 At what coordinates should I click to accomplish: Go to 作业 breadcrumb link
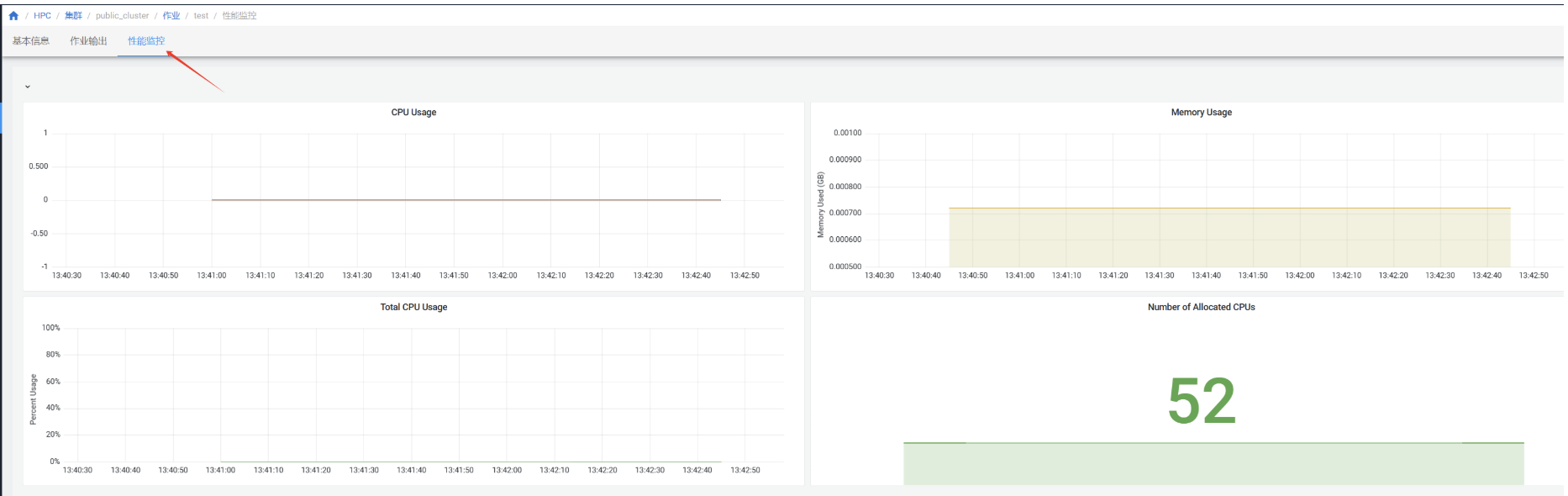coord(171,16)
